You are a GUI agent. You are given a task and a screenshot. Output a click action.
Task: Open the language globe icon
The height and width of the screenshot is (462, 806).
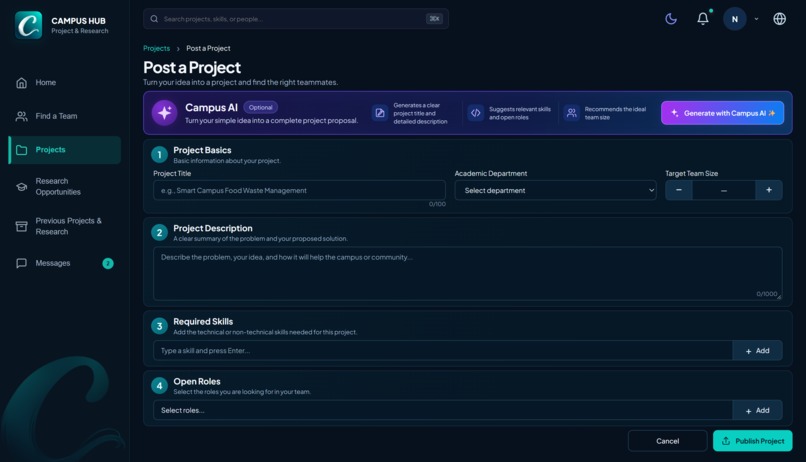(x=779, y=19)
